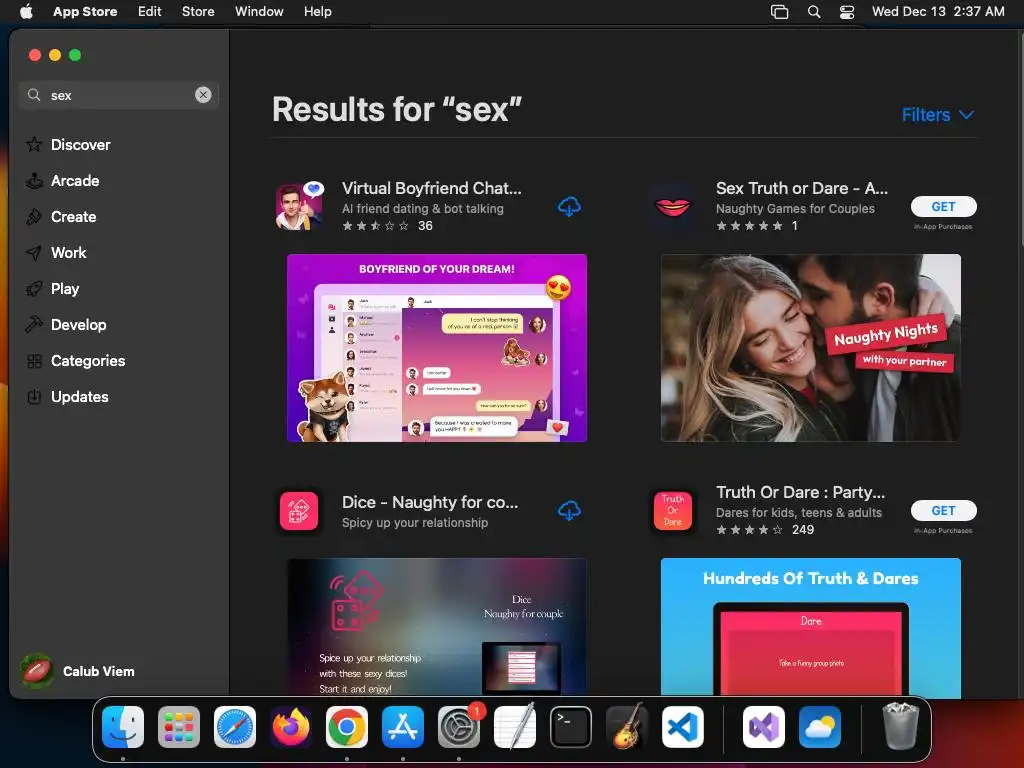
Task: Open the Arcade section
Action: click(x=75, y=181)
